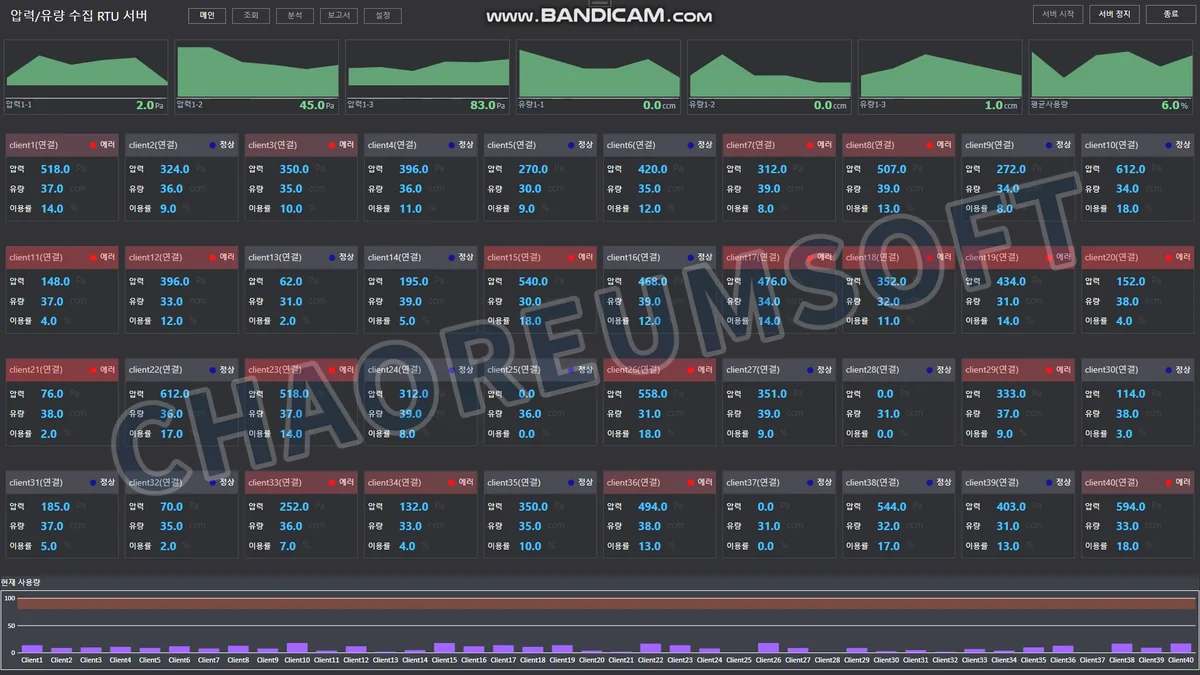The width and height of the screenshot is (1200, 675).
Task: Click the 유량1-2 trend chart
Action: pos(770,76)
